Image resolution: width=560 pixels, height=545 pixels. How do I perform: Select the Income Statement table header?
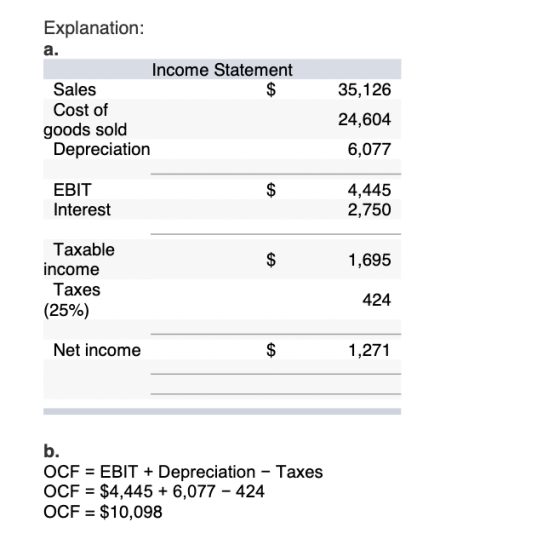point(222,70)
